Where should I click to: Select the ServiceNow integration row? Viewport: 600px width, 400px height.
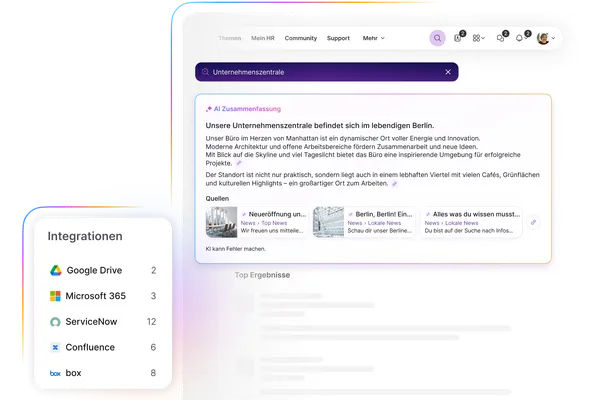point(103,322)
